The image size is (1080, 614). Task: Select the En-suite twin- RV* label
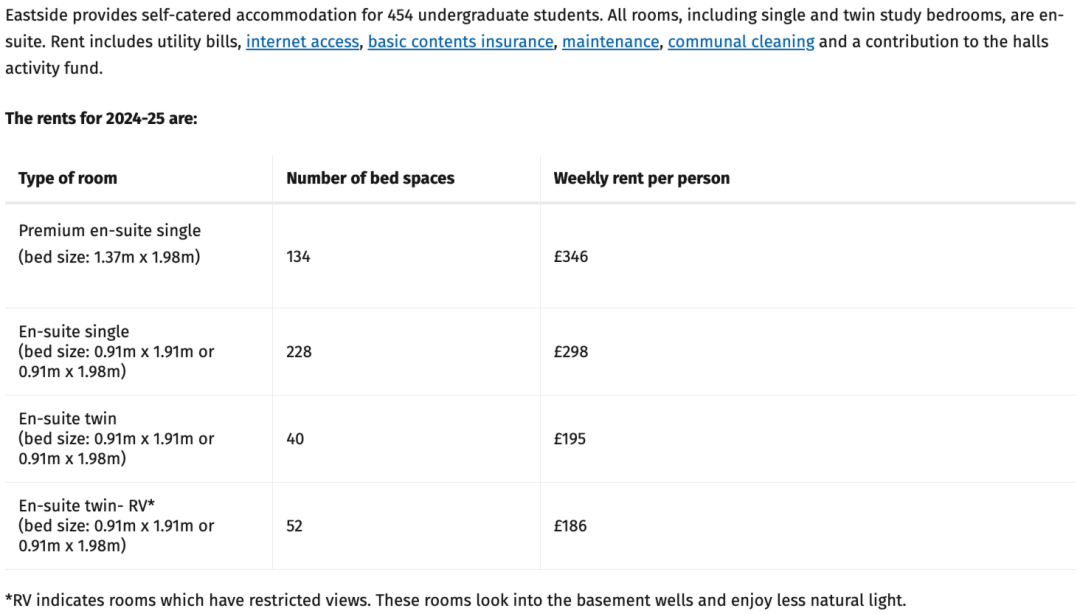click(87, 506)
